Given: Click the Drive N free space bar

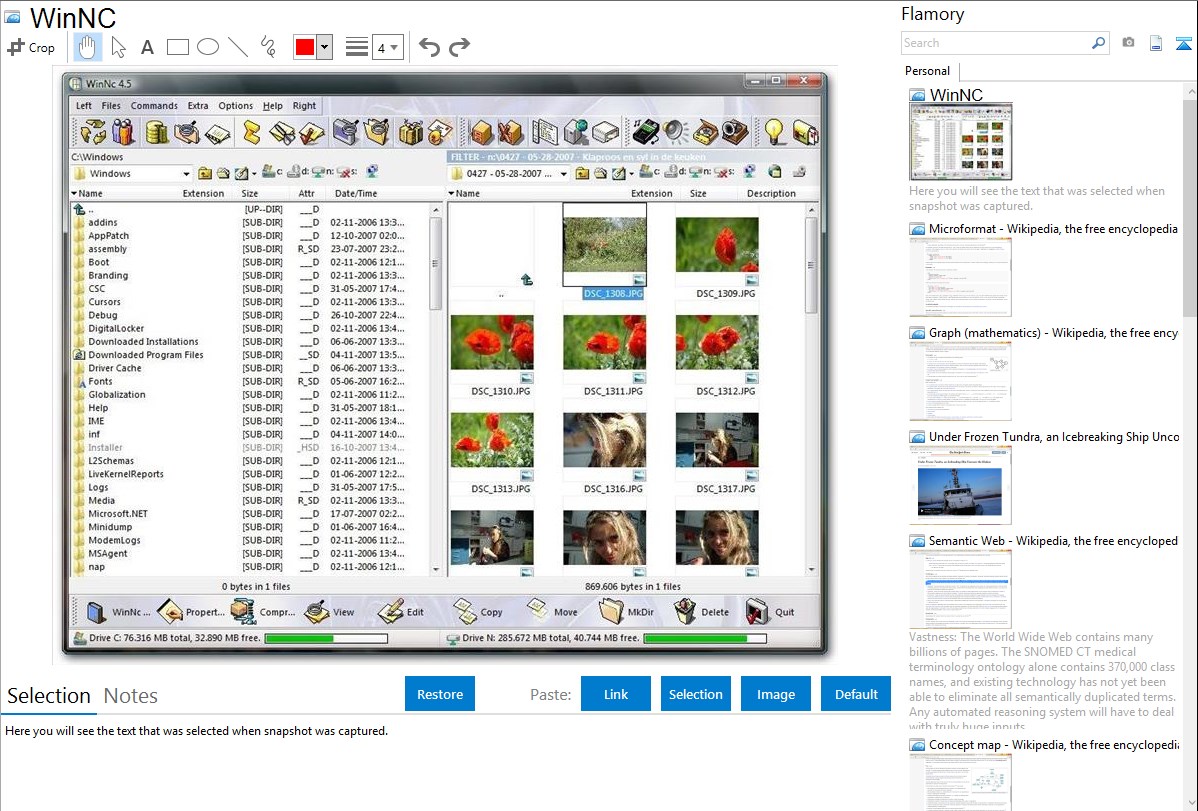Looking at the screenshot, I should [705, 638].
